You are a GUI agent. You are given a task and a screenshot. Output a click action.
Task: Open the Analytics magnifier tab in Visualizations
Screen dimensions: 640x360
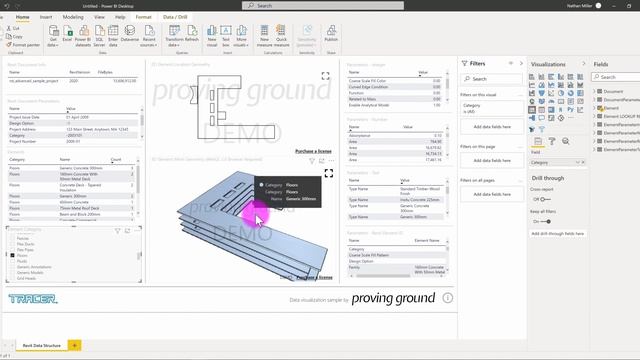566,141
